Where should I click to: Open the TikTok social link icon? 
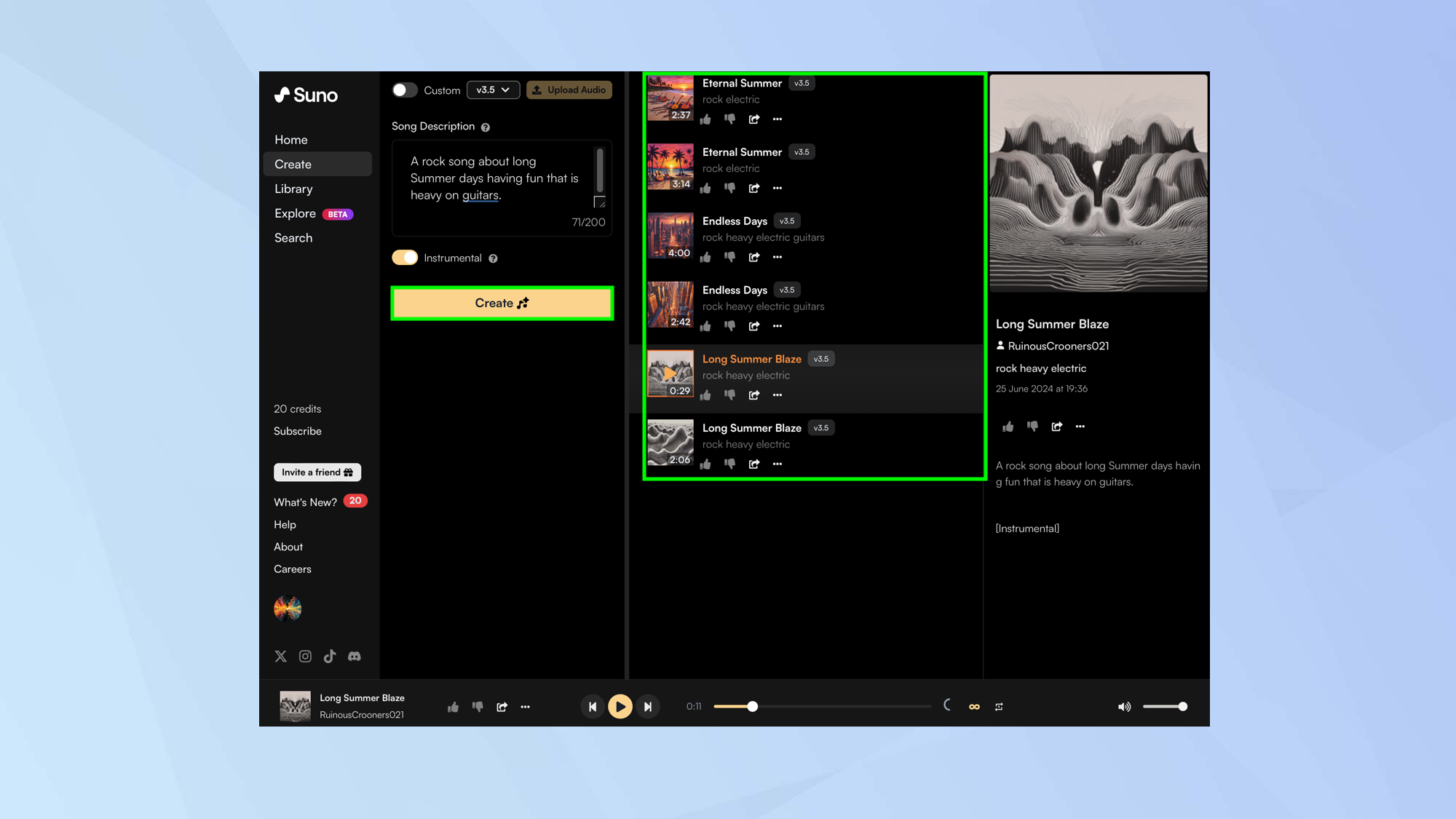[330, 656]
